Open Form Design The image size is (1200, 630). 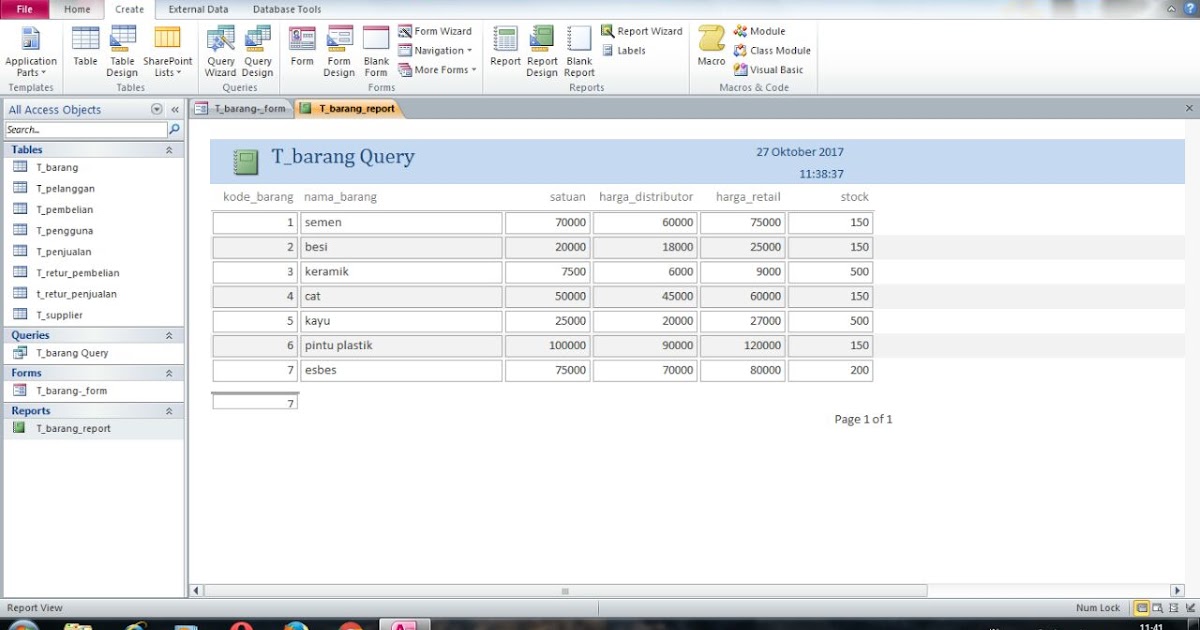[x=339, y=52]
